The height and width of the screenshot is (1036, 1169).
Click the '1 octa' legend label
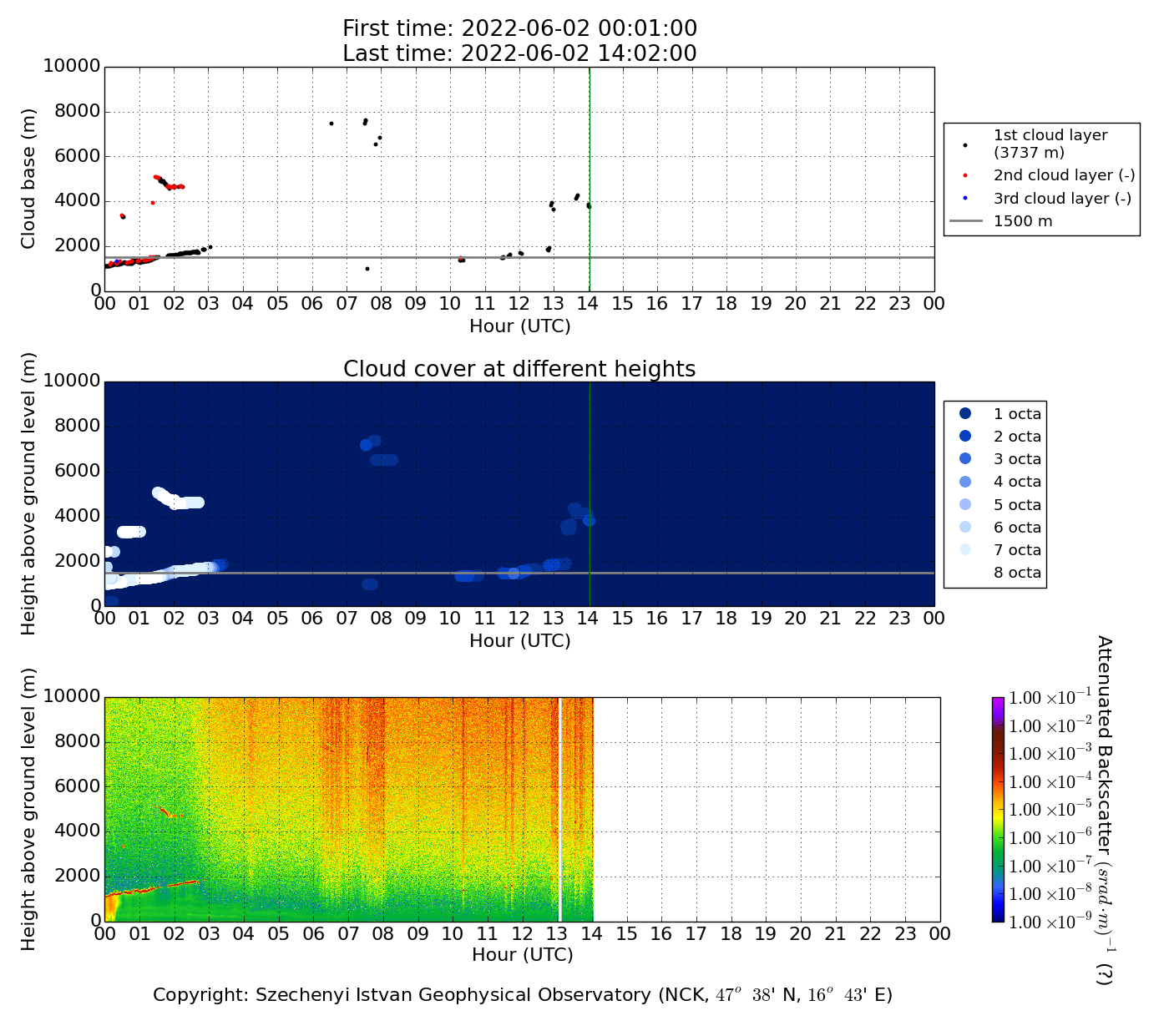[x=1017, y=413]
